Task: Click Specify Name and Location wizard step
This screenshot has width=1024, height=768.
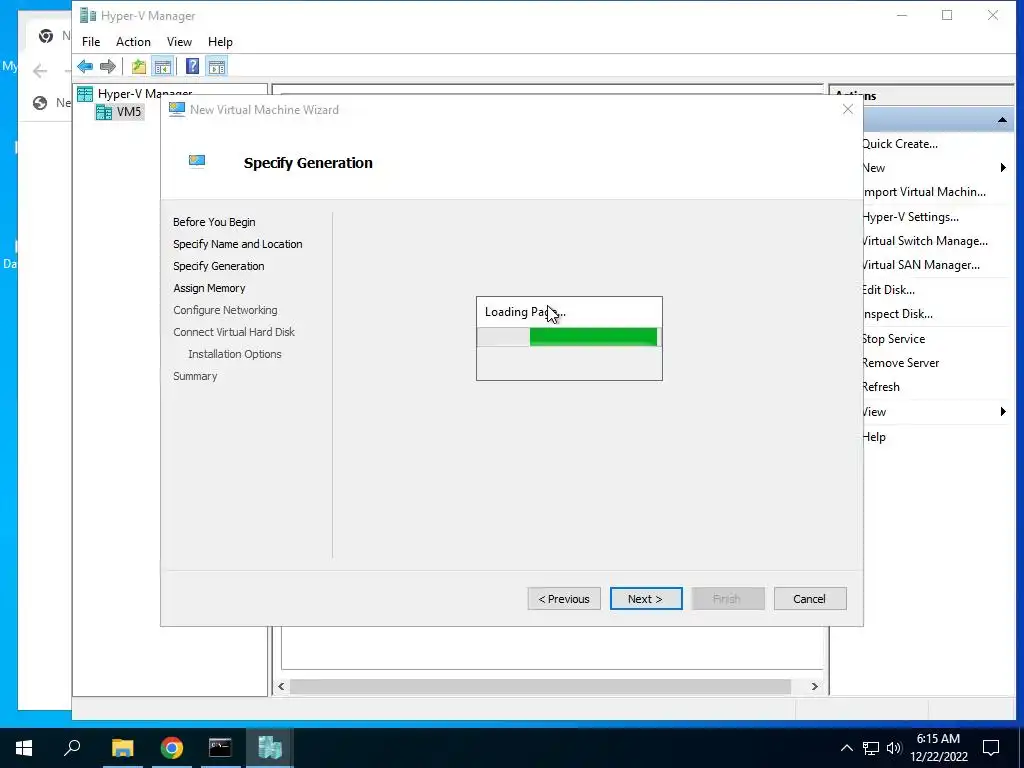Action: 238,244
